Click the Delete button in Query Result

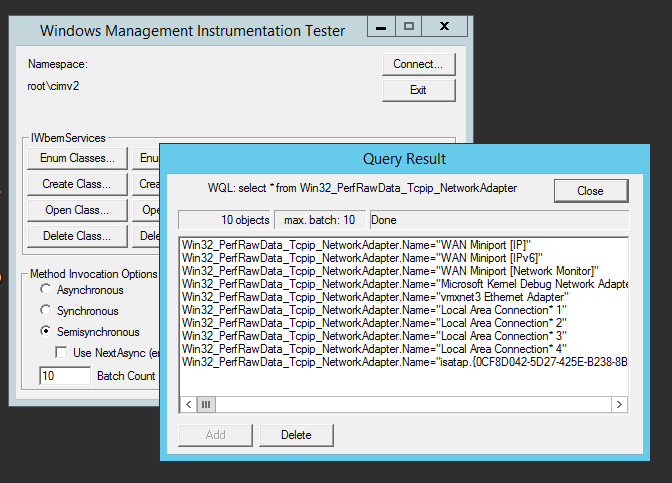tap(296, 435)
